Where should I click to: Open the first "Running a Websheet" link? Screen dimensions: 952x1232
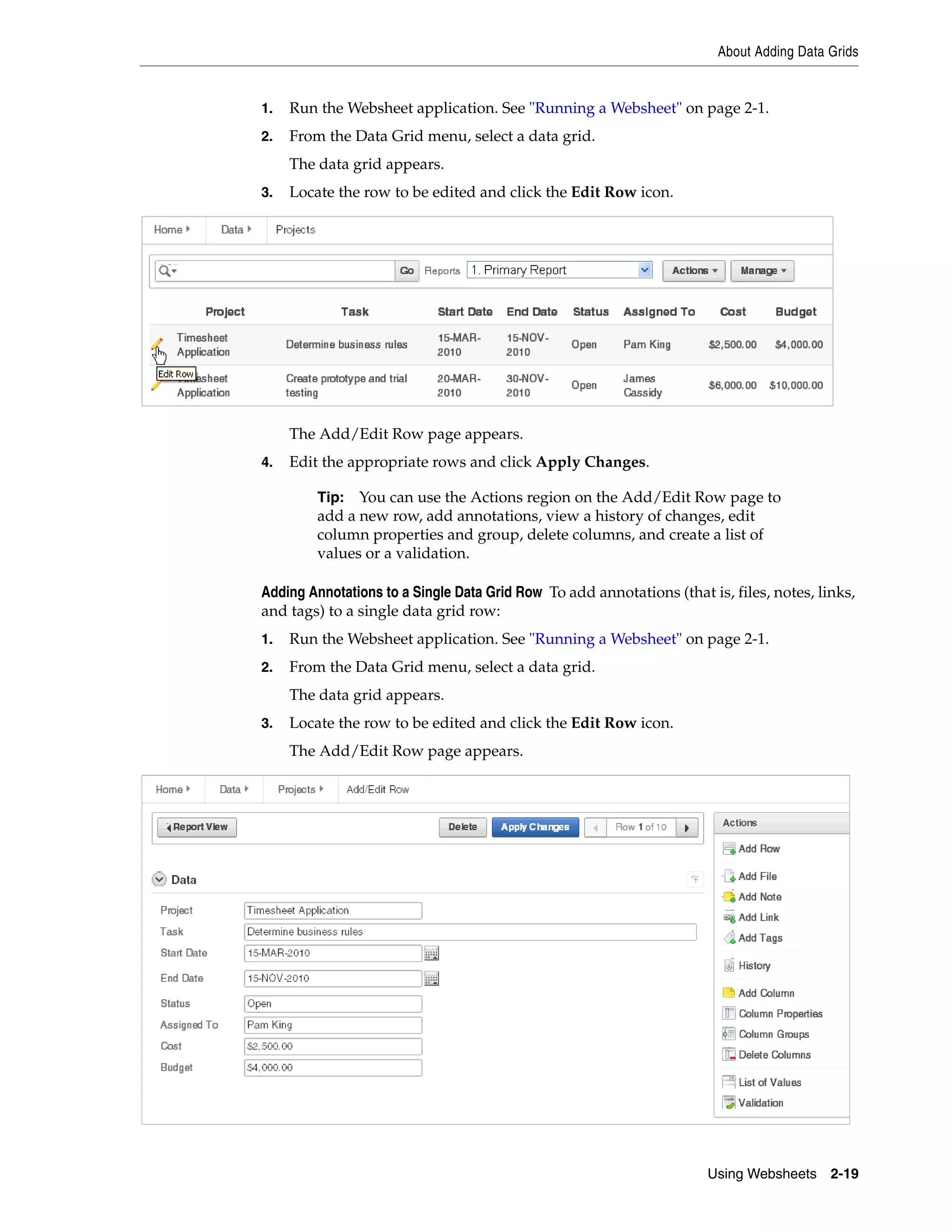605,108
